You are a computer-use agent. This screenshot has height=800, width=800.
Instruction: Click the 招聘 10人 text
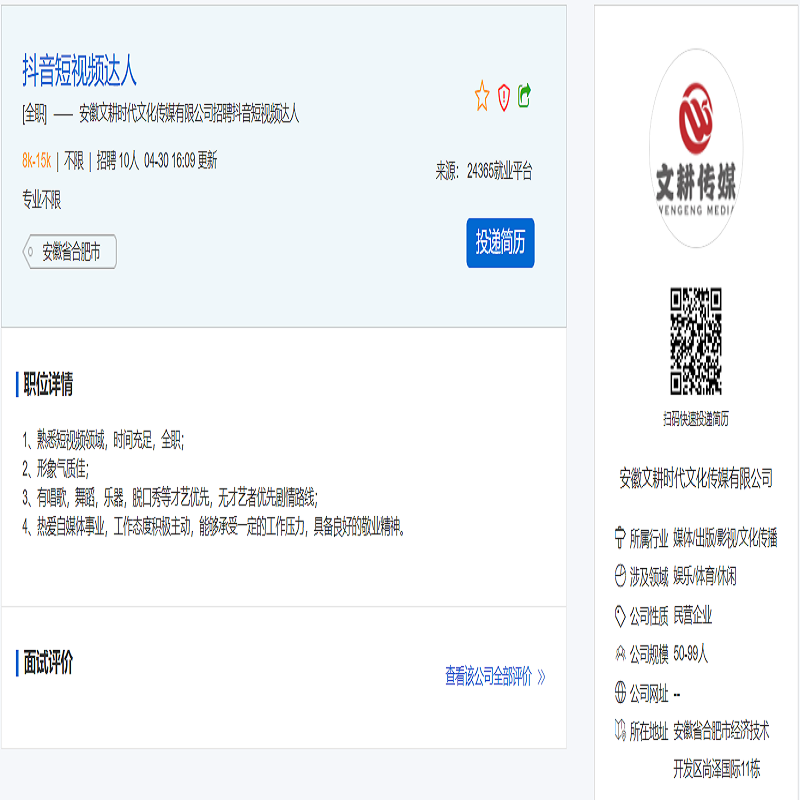click(x=117, y=161)
